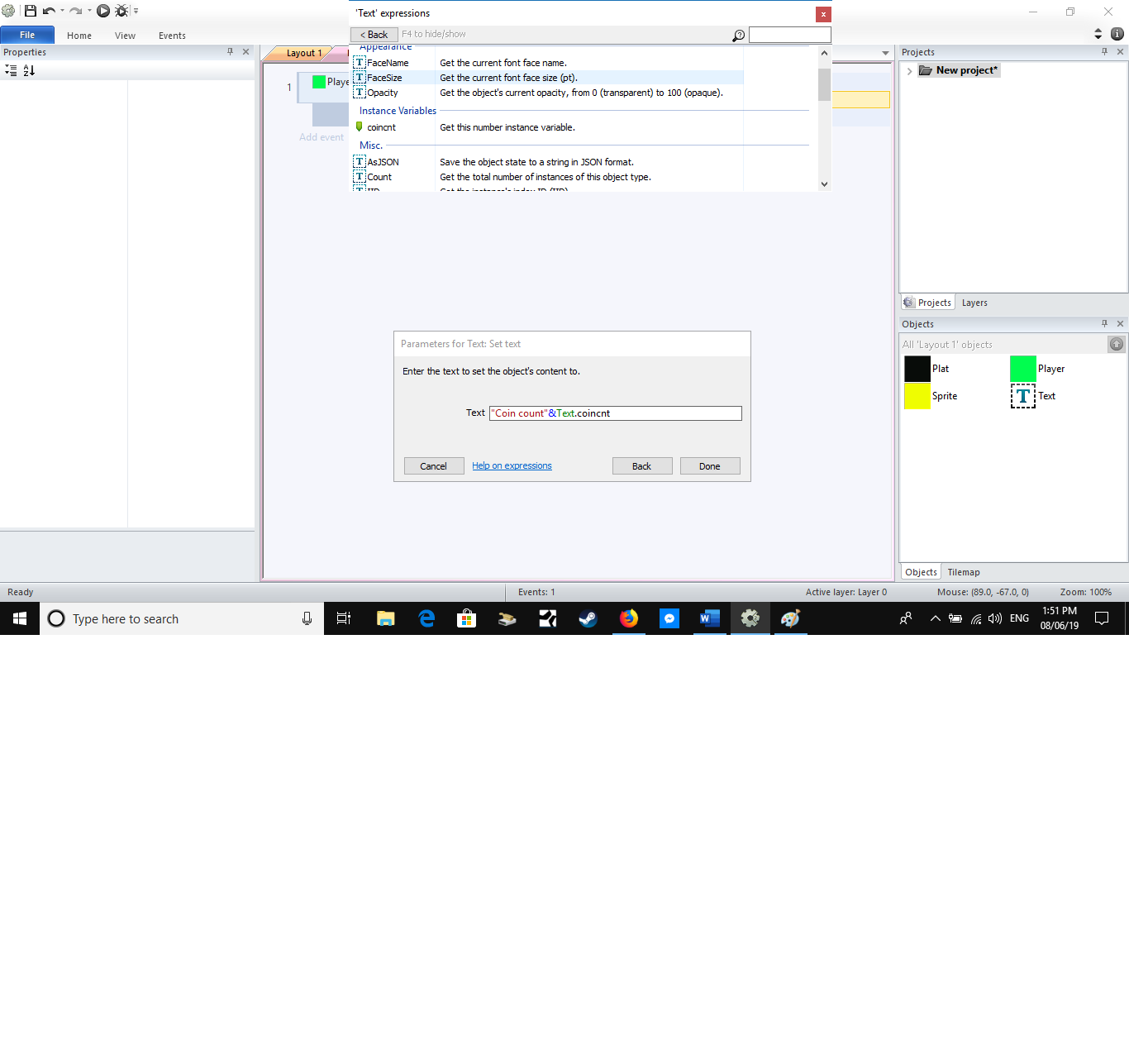Open the Help on expressions link
The height and width of the screenshot is (1064, 1129).
click(512, 466)
